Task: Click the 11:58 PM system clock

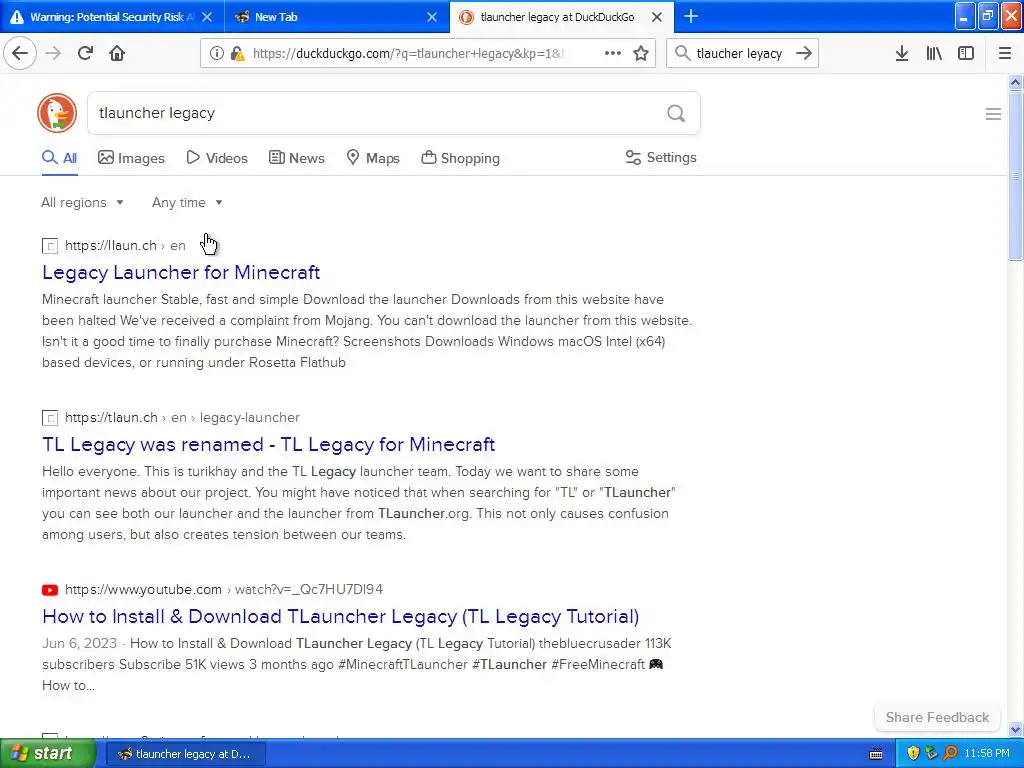Action: pyautogui.click(x=987, y=753)
